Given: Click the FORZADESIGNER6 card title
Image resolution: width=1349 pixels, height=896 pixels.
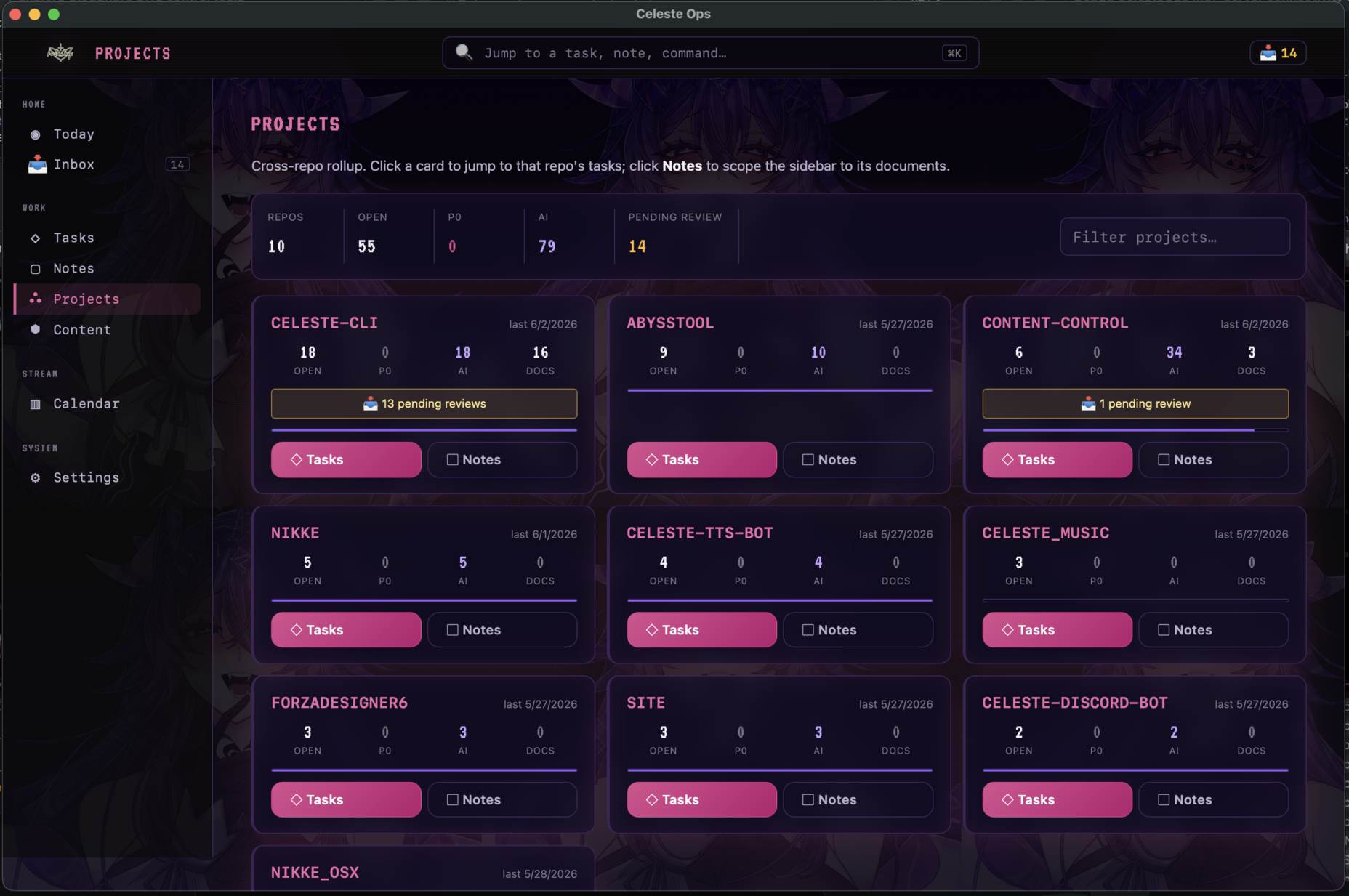Looking at the screenshot, I should coord(339,703).
